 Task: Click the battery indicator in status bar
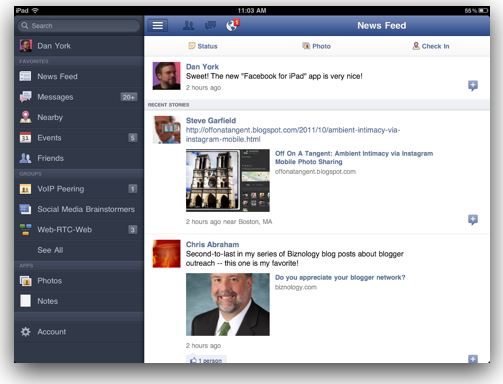483,11
